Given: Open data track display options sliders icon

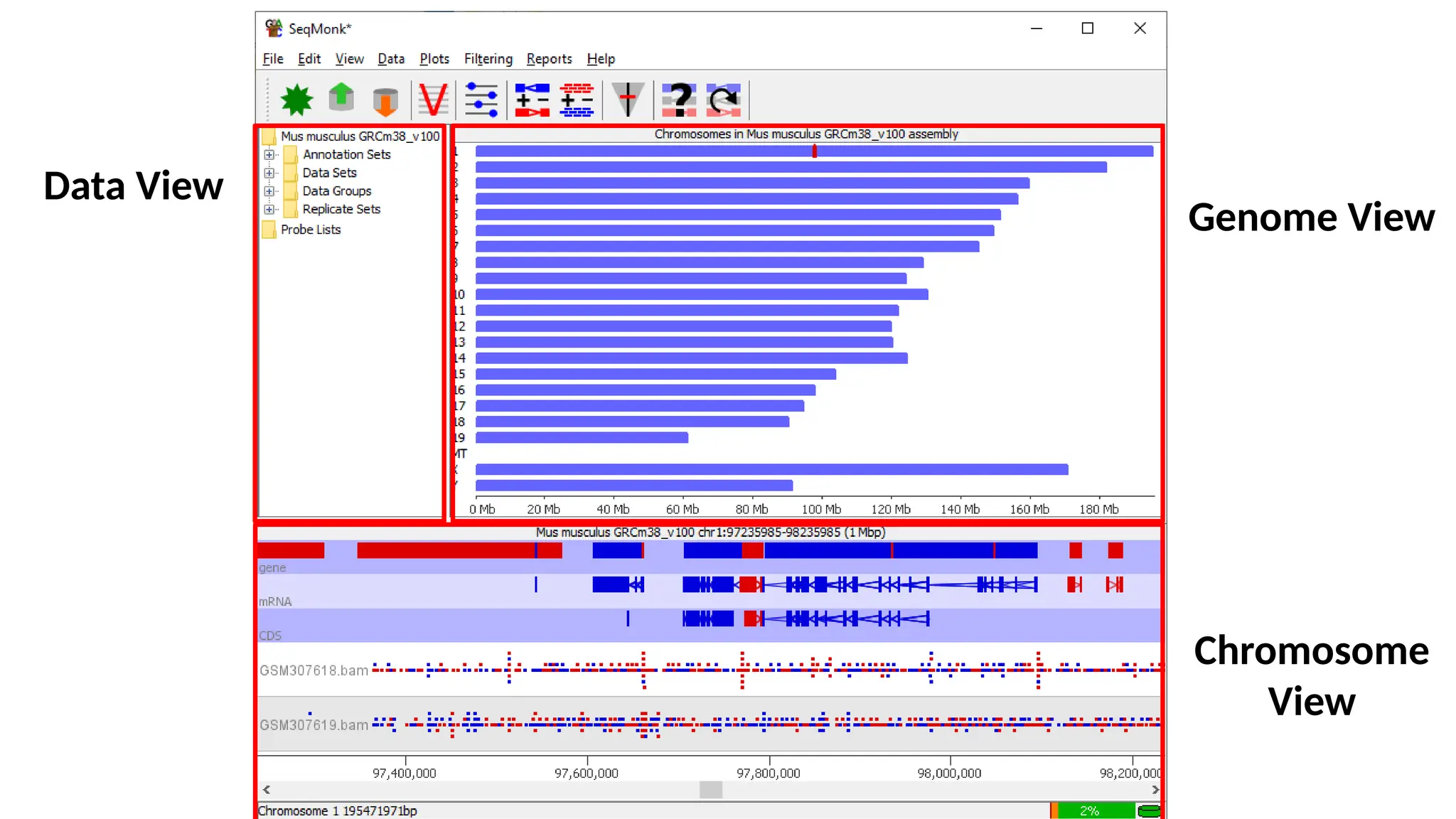Looking at the screenshot, I should 481,100.
